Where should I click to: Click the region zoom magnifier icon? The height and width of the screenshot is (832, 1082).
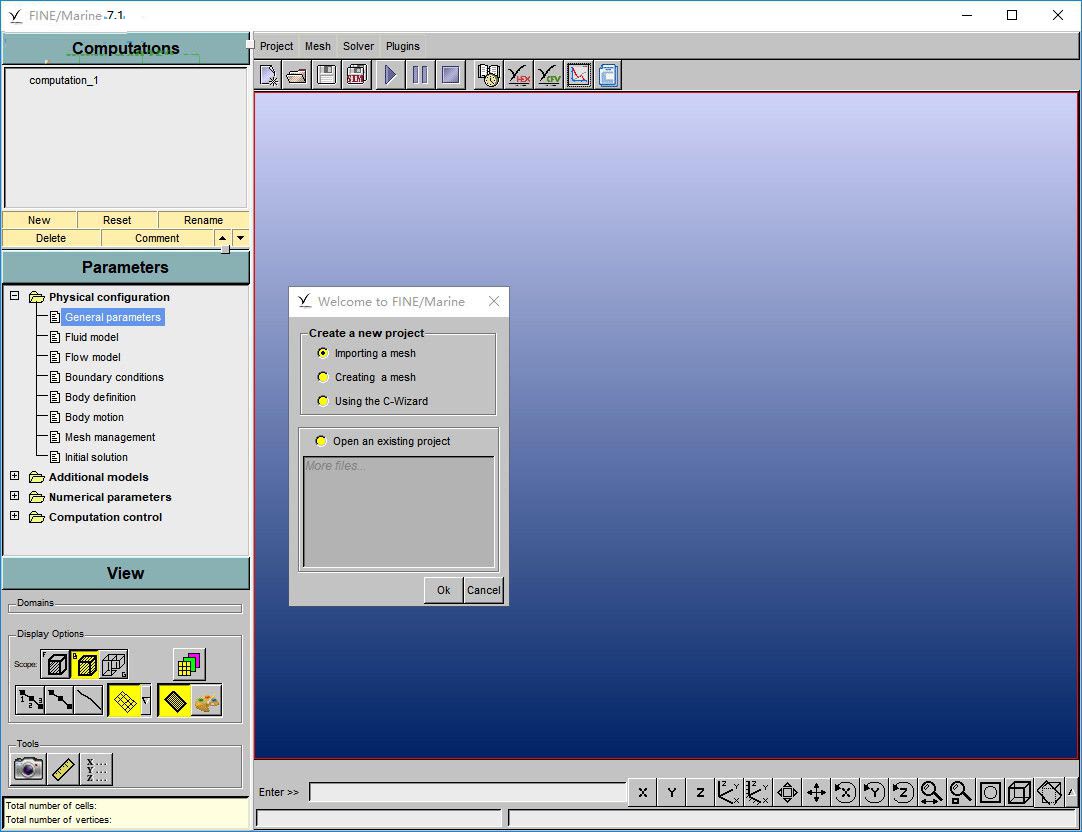click(961, 792)
